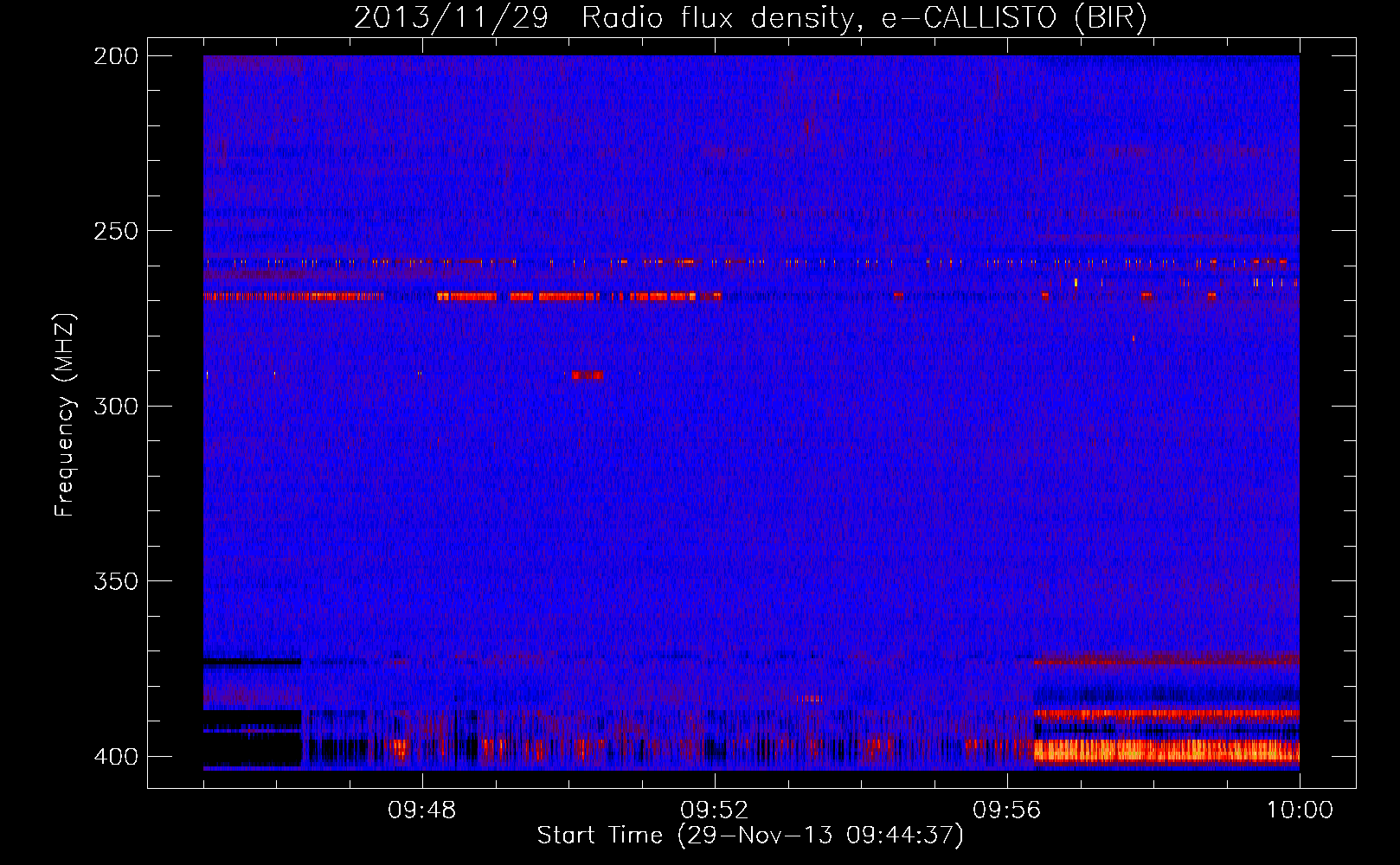Click the 09:48 time tick label
The height and width of the screenshot is (865, 1400).
coord(421,811)
